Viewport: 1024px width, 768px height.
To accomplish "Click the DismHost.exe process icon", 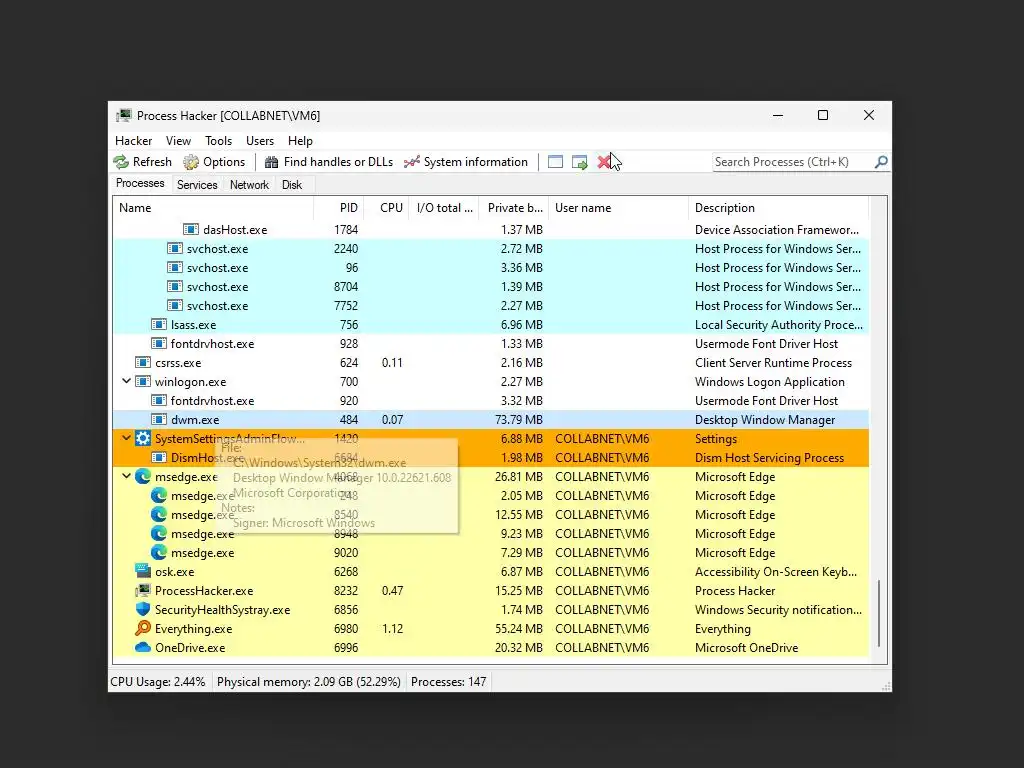I will [x=159, y=457].
